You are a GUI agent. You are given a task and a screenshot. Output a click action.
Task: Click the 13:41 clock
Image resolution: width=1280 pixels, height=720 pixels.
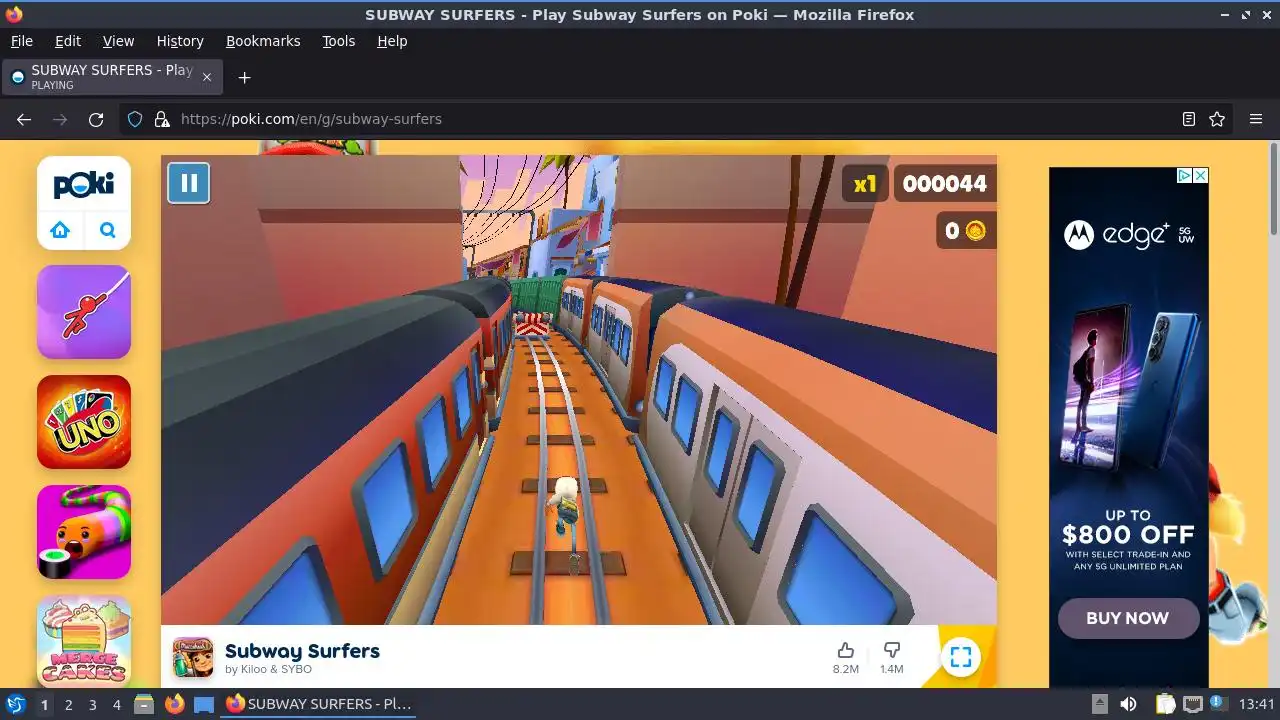(1257, 704)
